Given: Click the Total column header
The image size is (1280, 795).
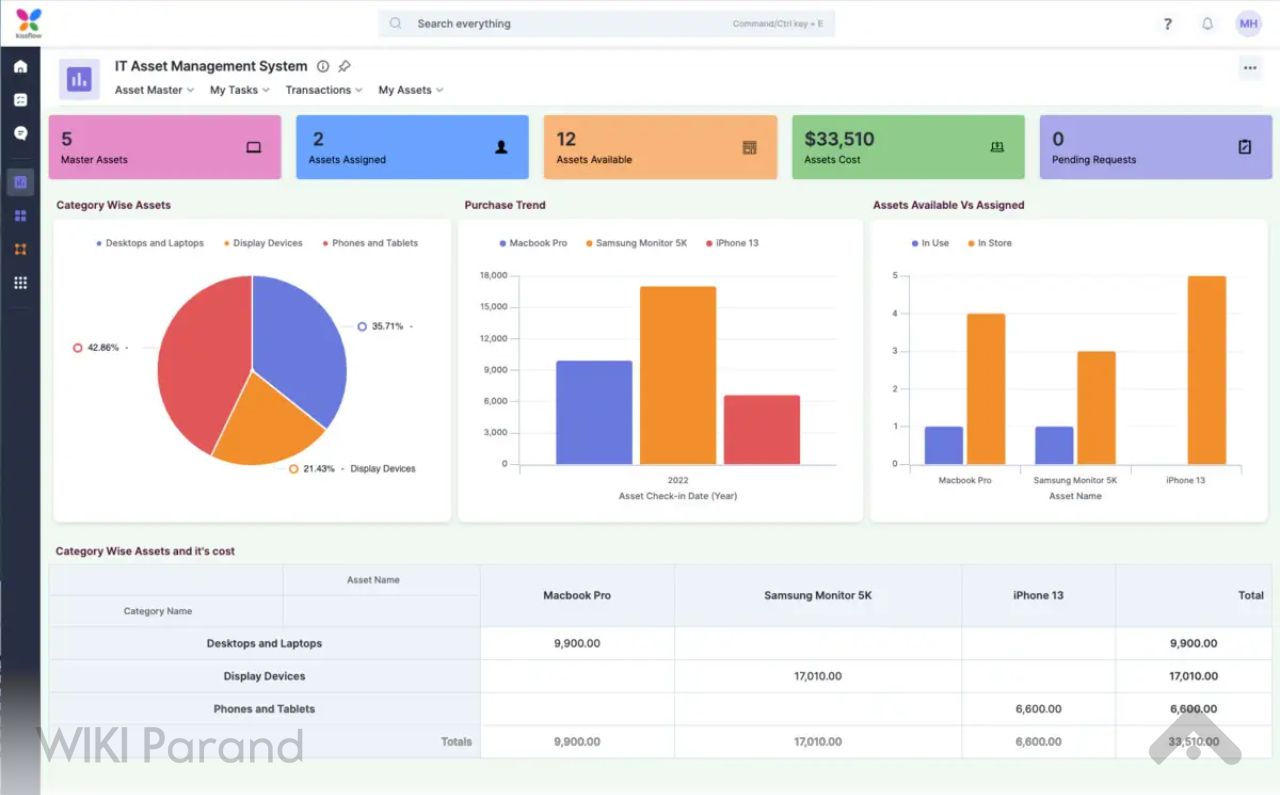Looking at the screenshot, I should pos(1194,595).
